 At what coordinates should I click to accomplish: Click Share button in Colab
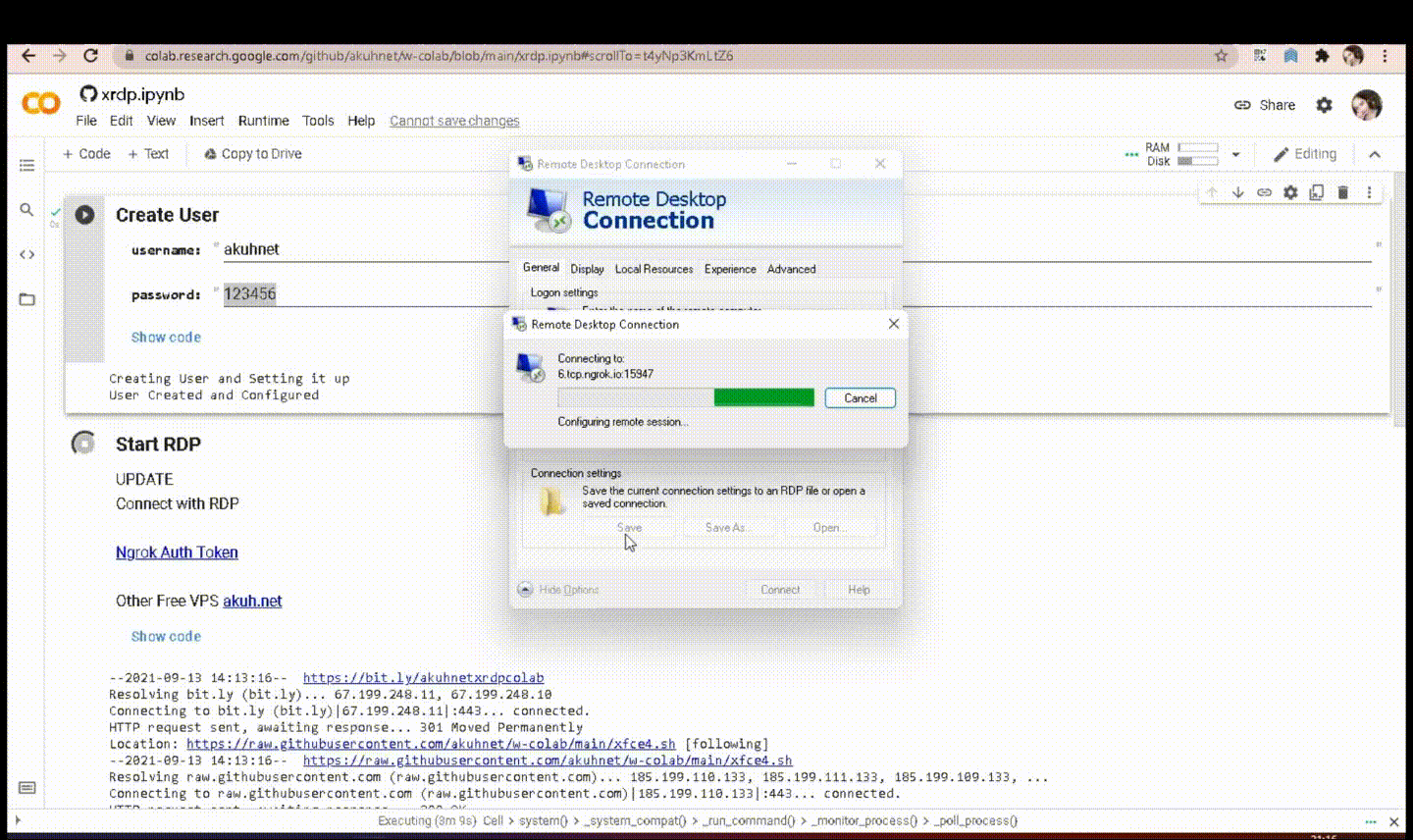(x=1265, y=105)
